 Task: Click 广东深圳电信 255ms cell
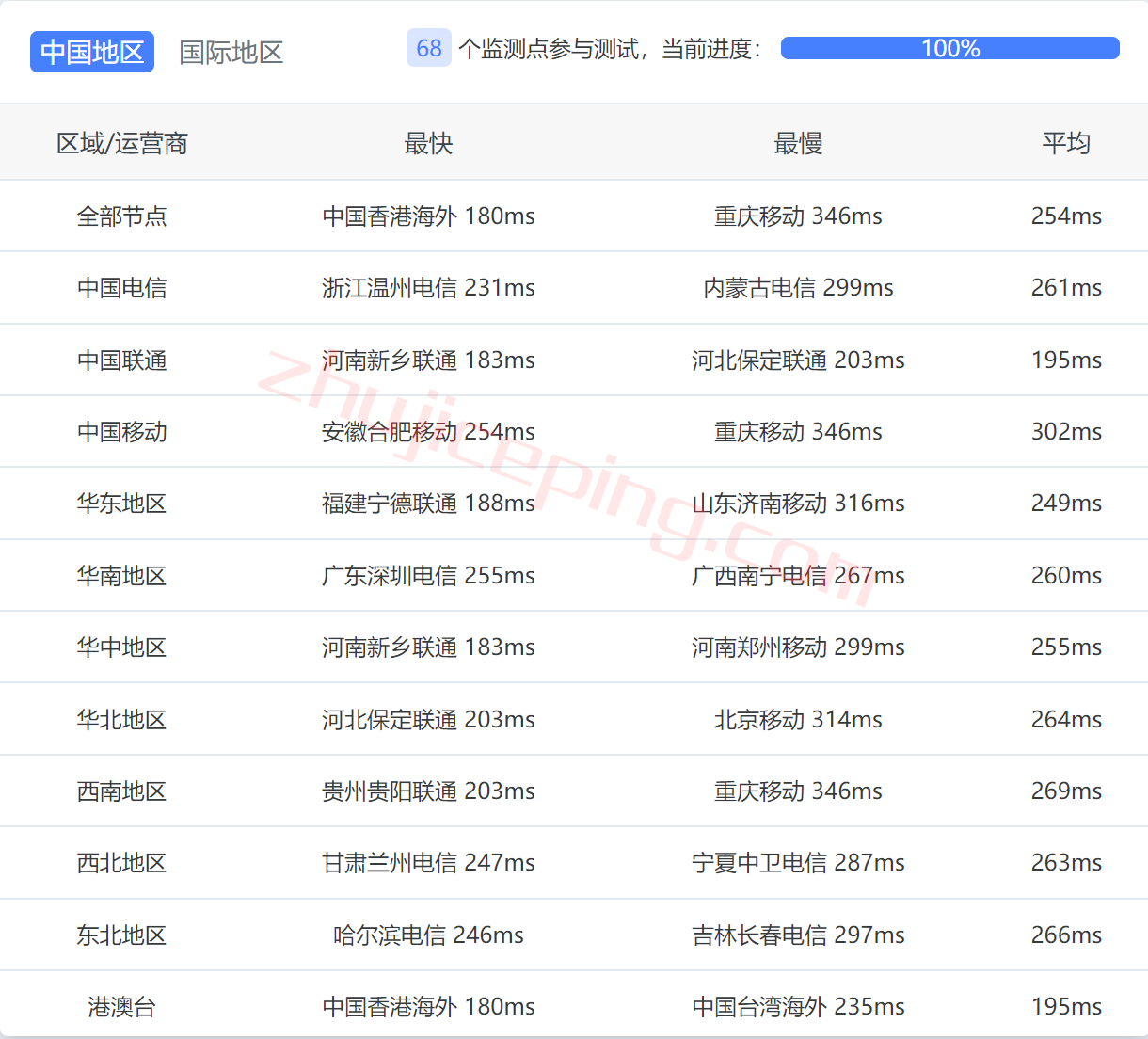(428, 576)
